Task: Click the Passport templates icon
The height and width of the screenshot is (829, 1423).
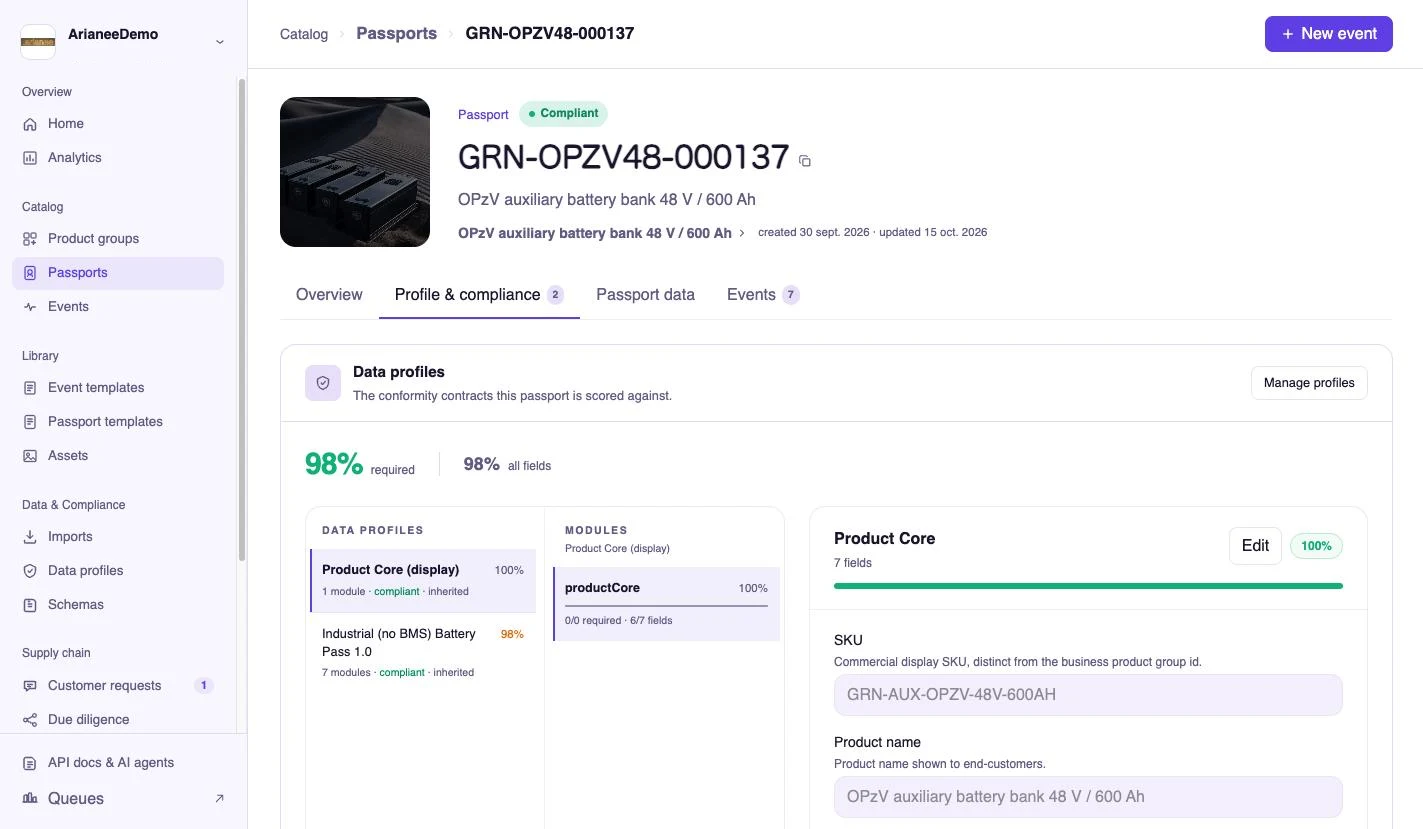Action: [30, 422]
